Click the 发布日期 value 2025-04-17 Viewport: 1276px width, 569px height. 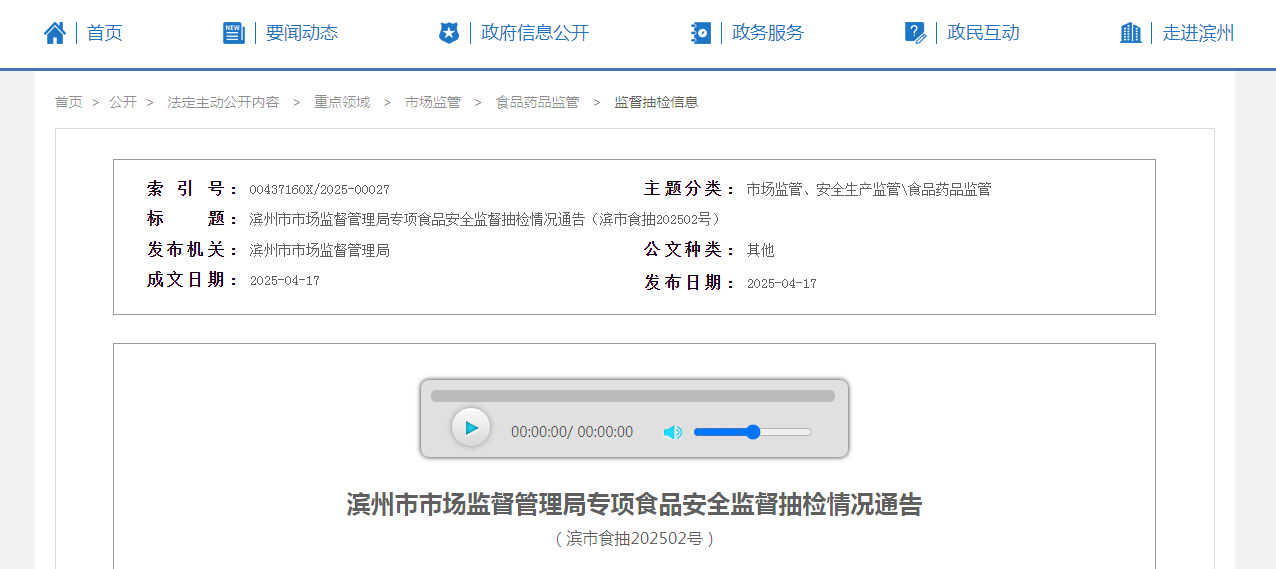782,284
